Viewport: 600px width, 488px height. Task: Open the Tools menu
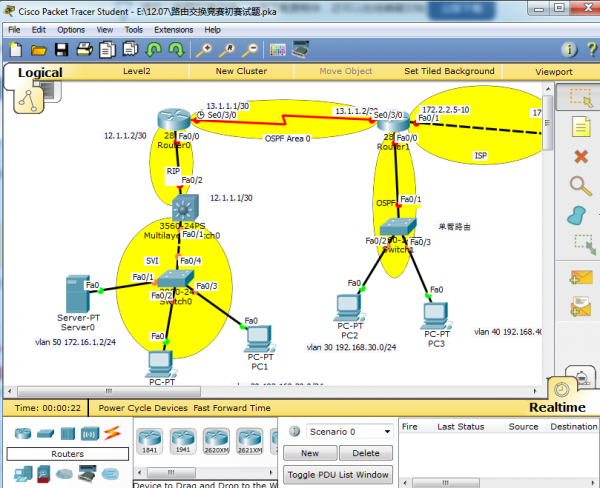(133, 30)
